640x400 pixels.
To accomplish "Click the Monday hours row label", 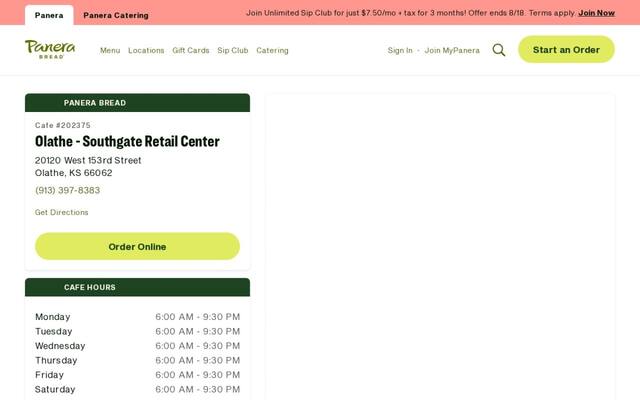I will coord(53,317).
